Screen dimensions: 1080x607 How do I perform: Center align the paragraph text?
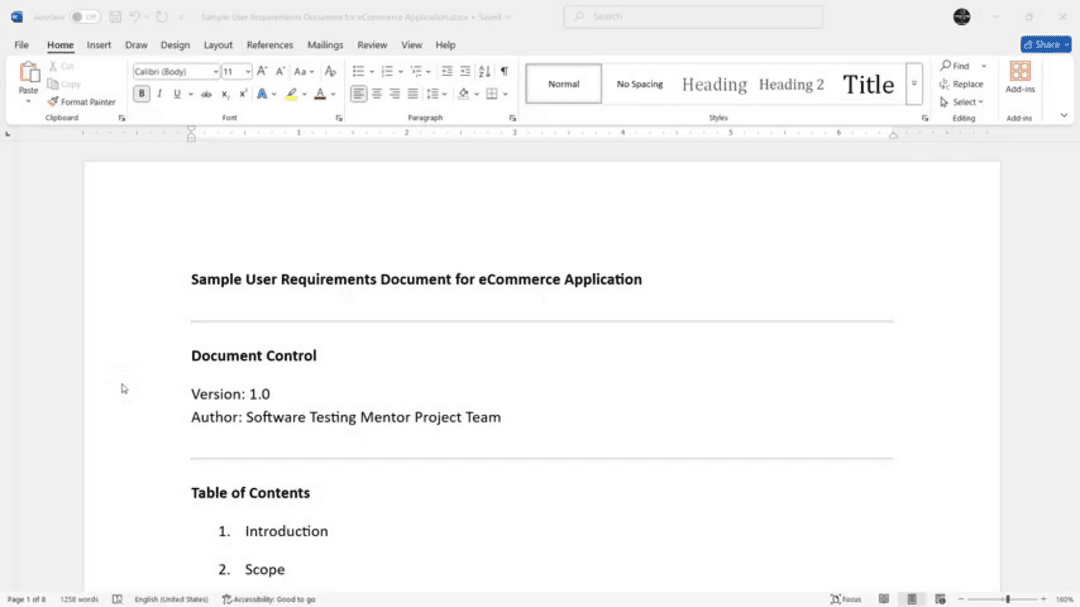click(377, 94)
